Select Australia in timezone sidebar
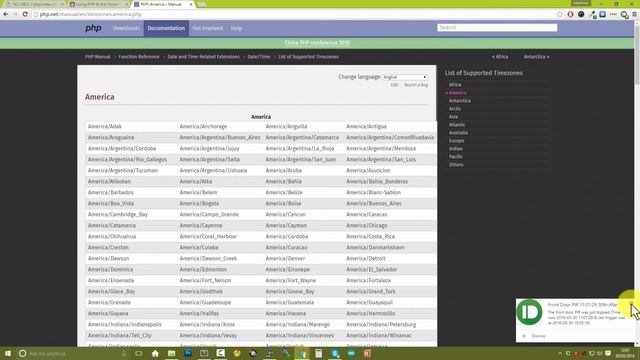 click(458, 133)
